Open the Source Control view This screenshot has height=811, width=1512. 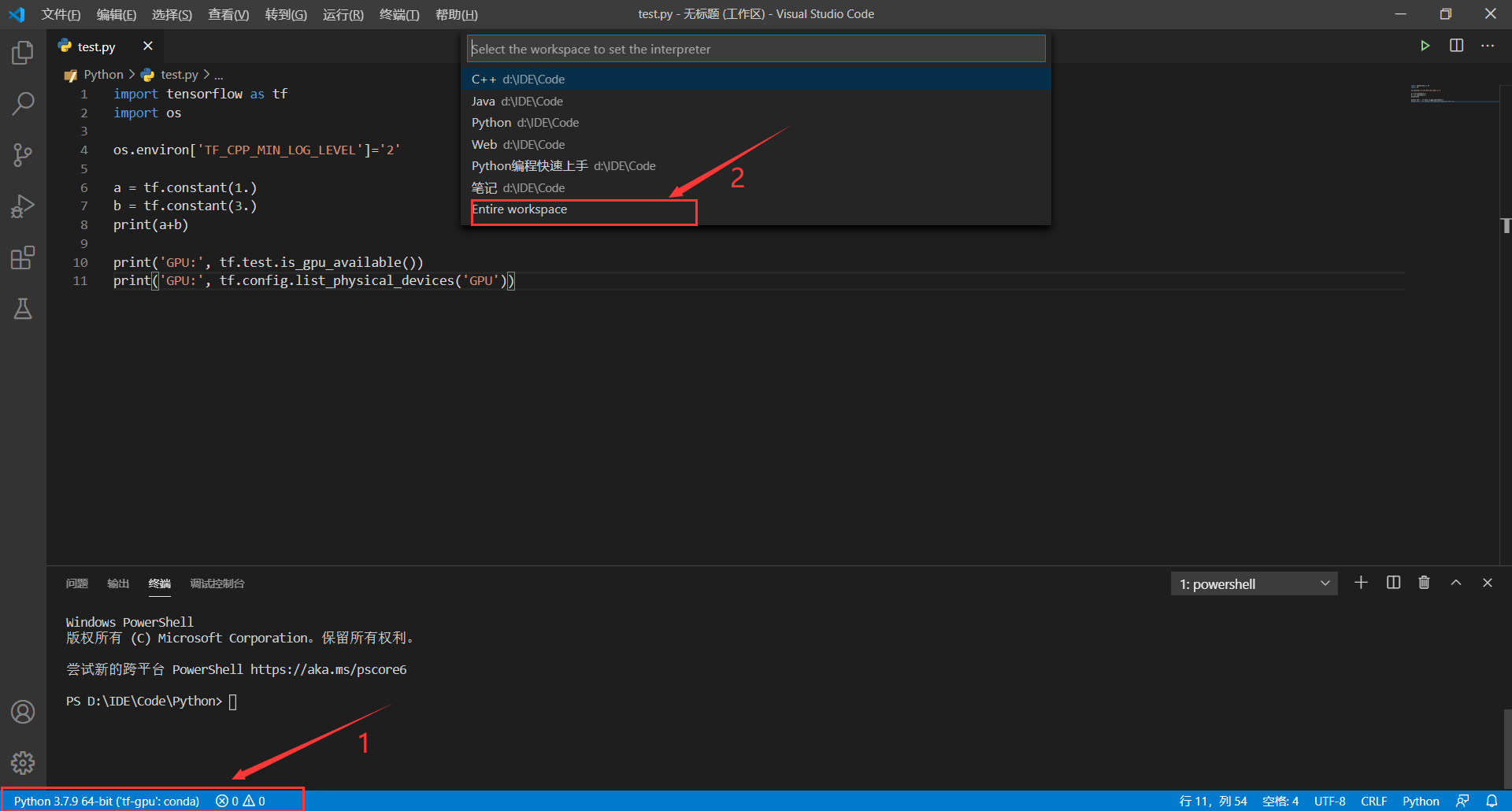click(23, 155)
